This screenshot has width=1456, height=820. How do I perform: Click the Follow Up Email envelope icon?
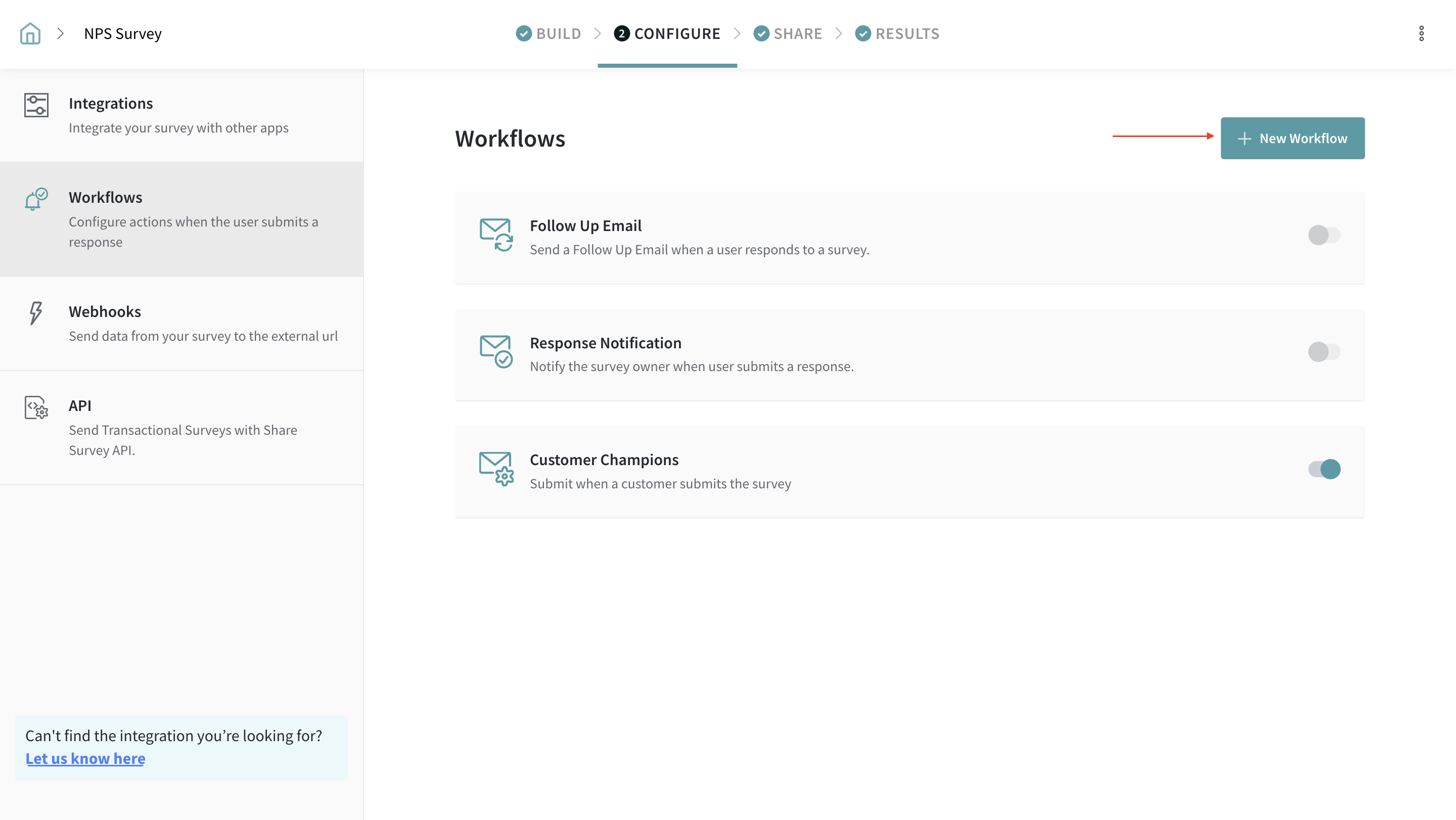[x=495, y=235]
